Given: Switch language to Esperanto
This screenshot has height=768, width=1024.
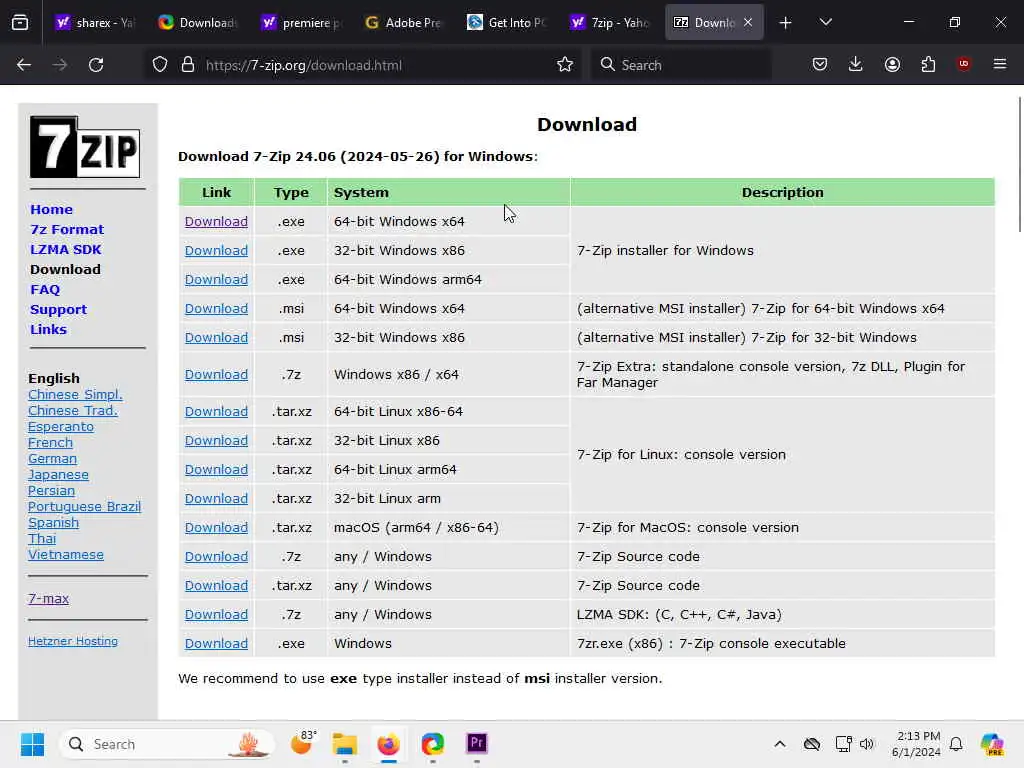Looking at the screenshot, I should pyautogui.click(x=61, y=426).
